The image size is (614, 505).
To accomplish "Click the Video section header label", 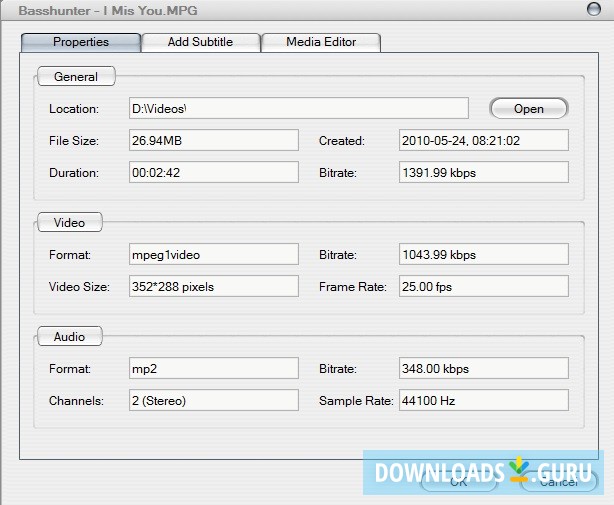I will pyautogui.click(x=69, y=222).
